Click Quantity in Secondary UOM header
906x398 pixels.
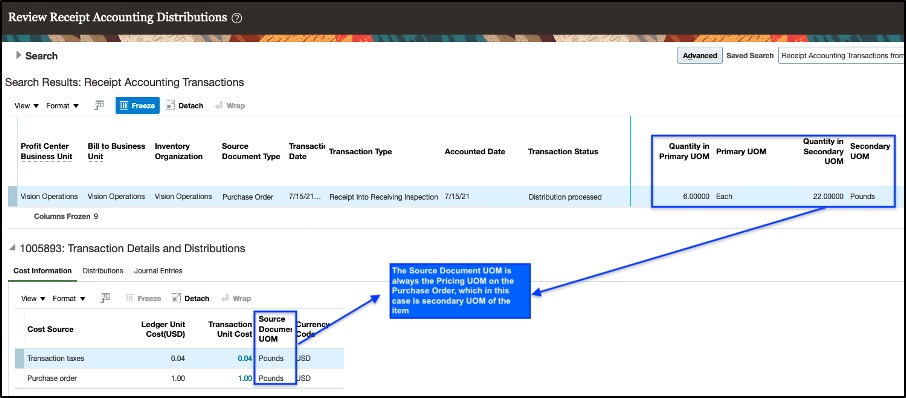823,151
